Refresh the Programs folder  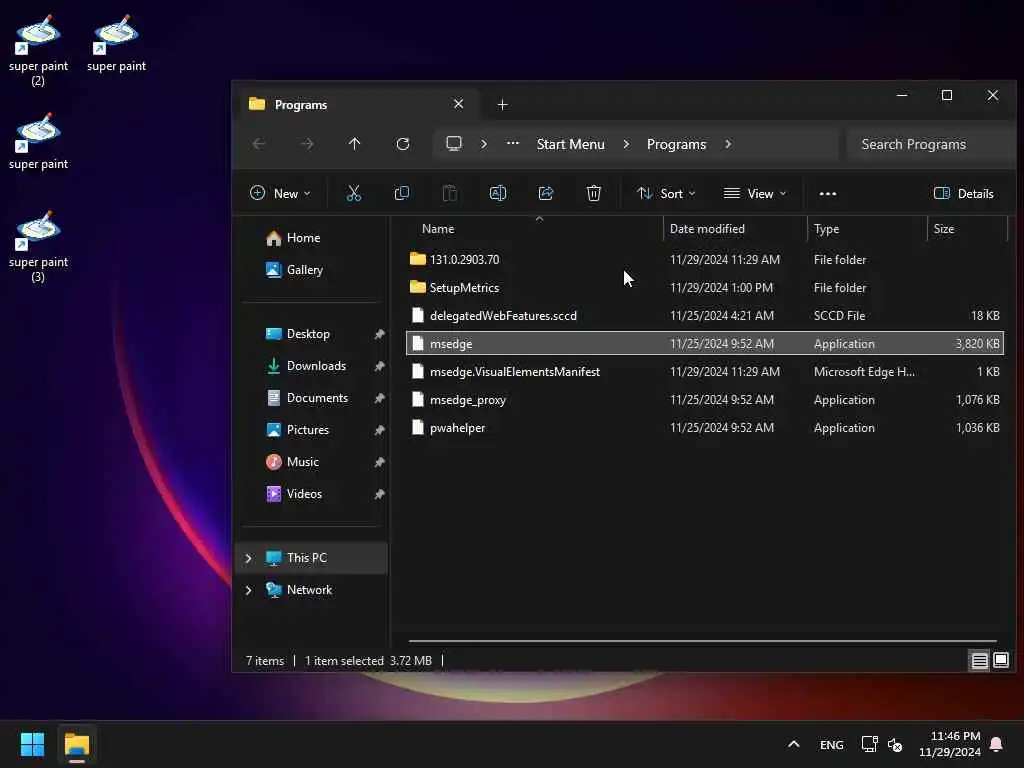click(x=403, y=144)
